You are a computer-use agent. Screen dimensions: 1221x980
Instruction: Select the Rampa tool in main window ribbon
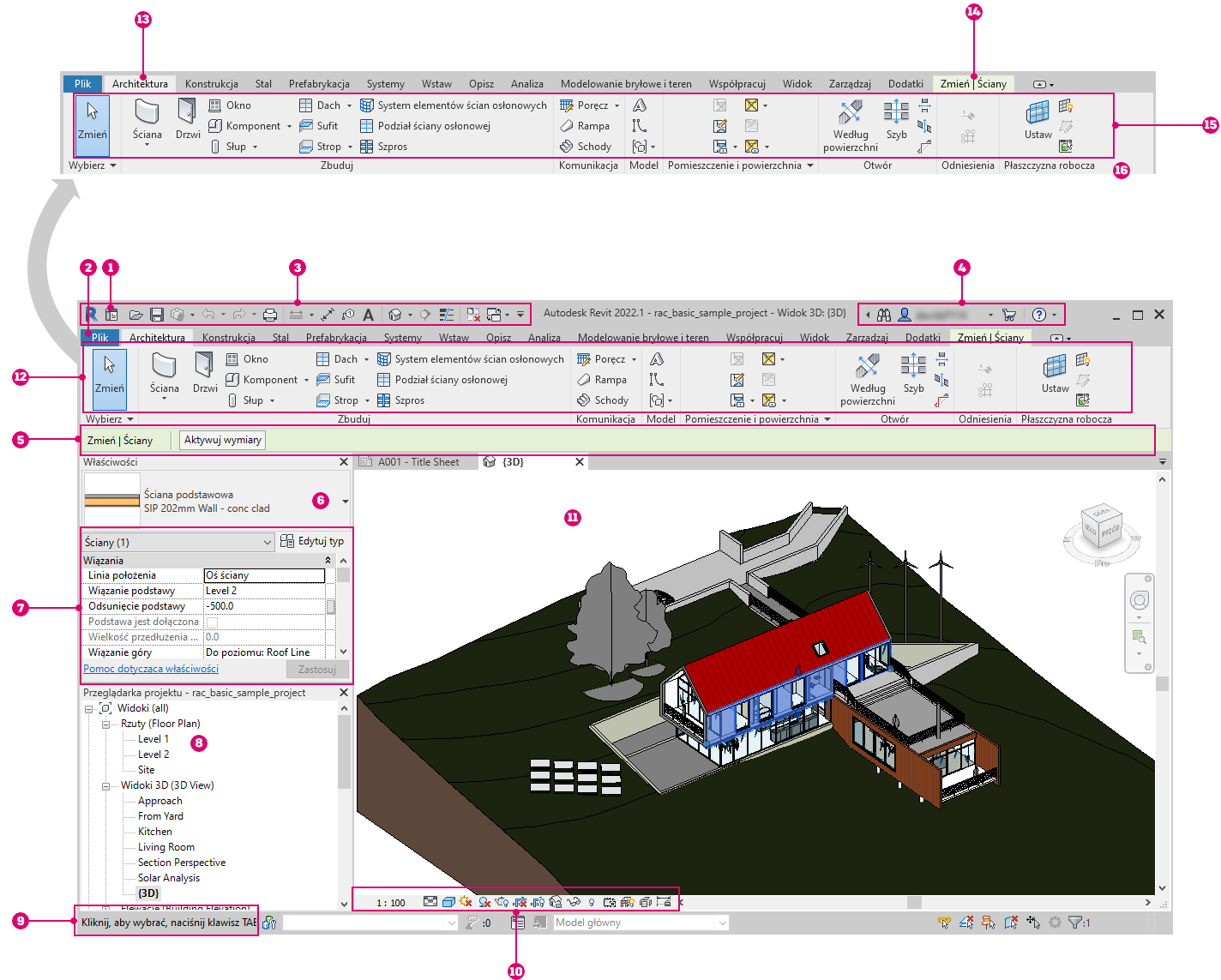602,380
